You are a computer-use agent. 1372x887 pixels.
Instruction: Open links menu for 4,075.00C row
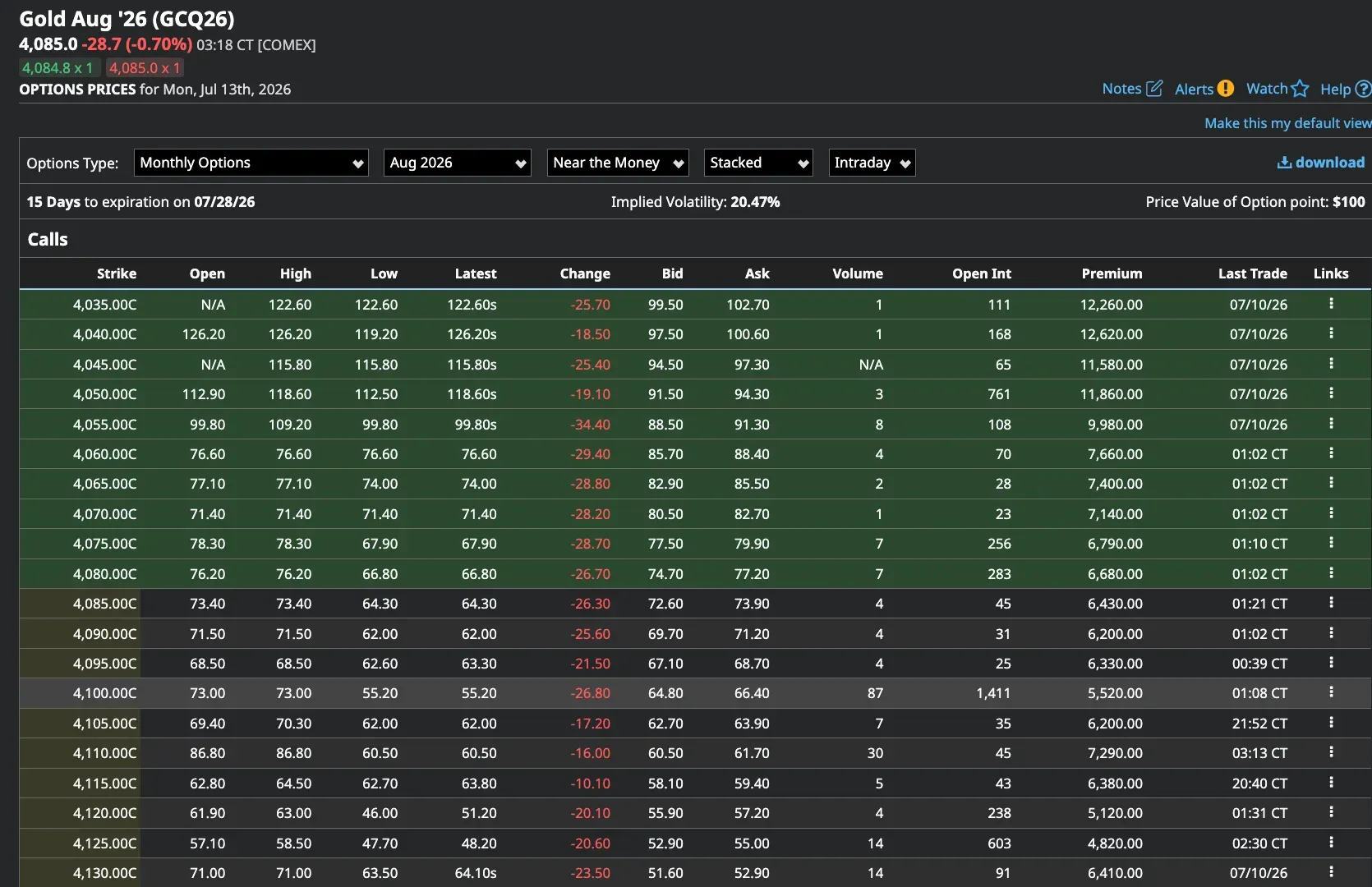[x=1331, y=543]
